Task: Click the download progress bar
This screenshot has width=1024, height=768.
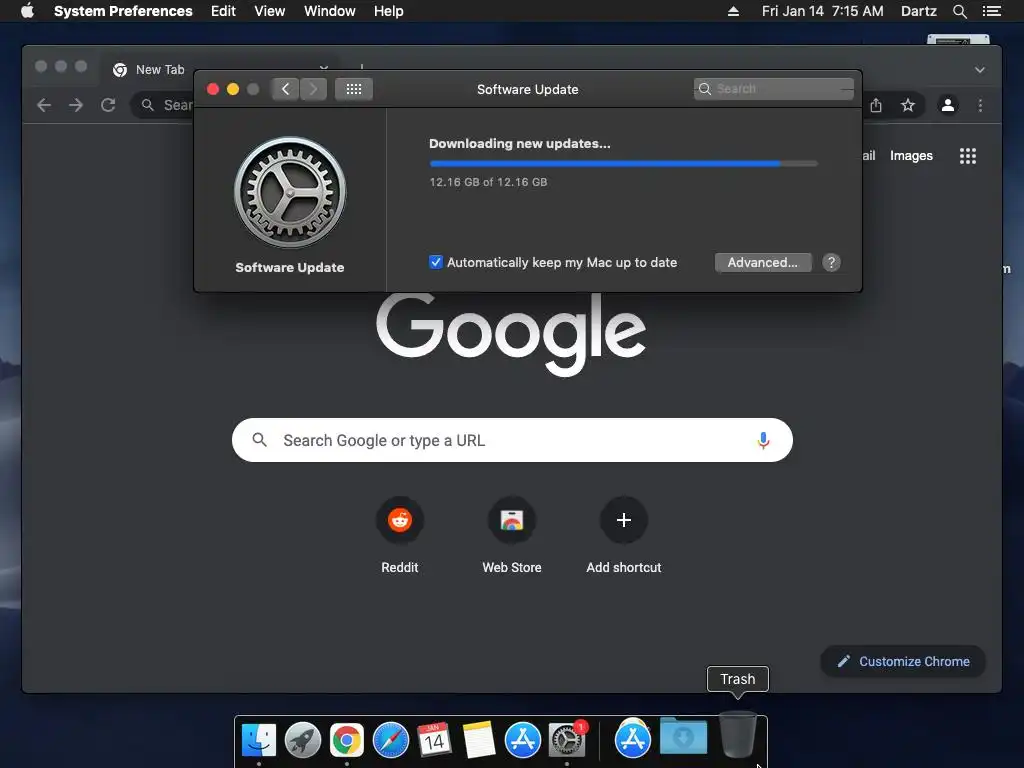Action: (623, 163)
